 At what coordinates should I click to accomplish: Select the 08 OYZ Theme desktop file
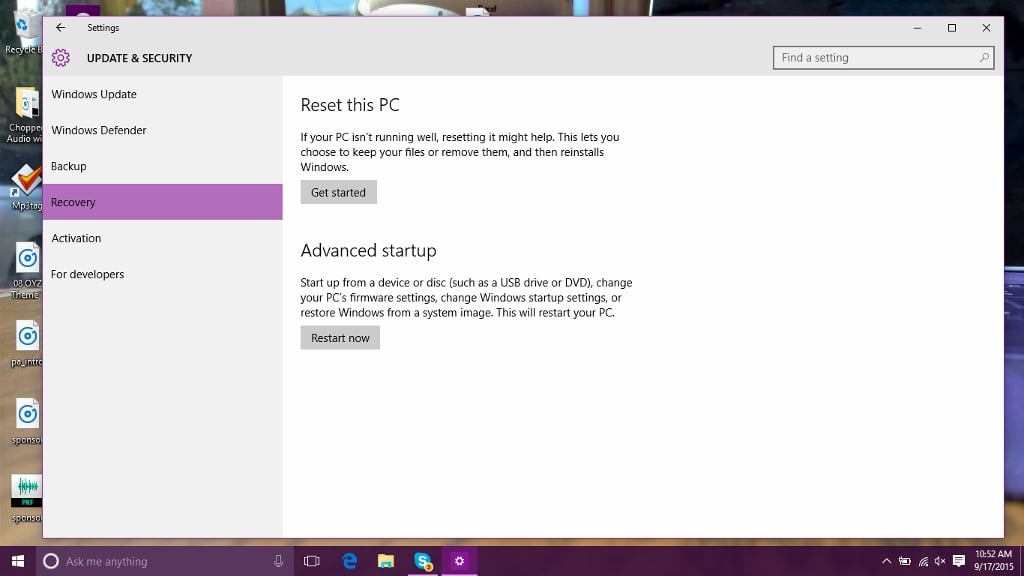[x=26, y=270]
